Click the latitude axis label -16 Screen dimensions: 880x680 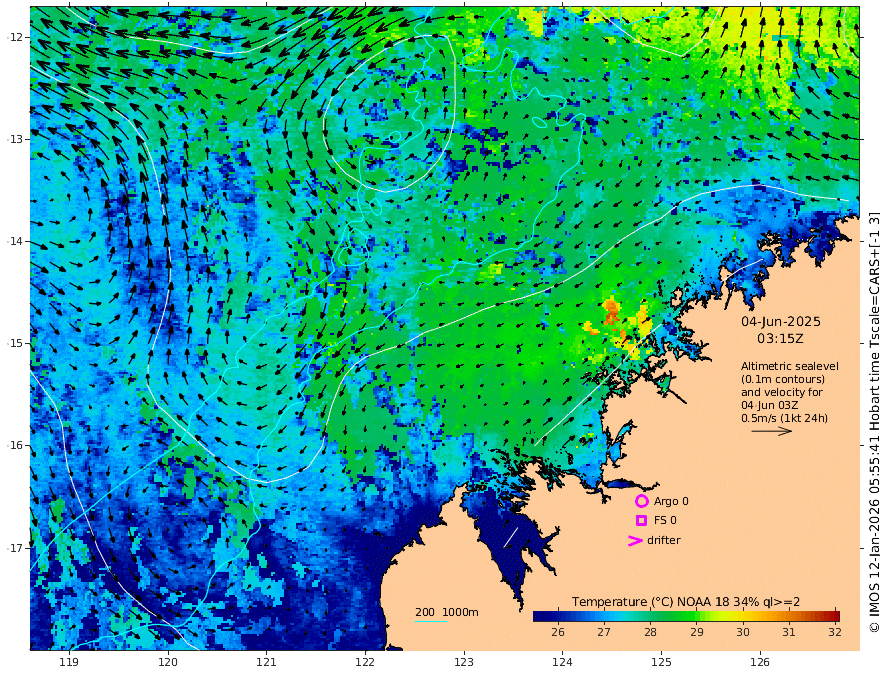pos(13,445)
